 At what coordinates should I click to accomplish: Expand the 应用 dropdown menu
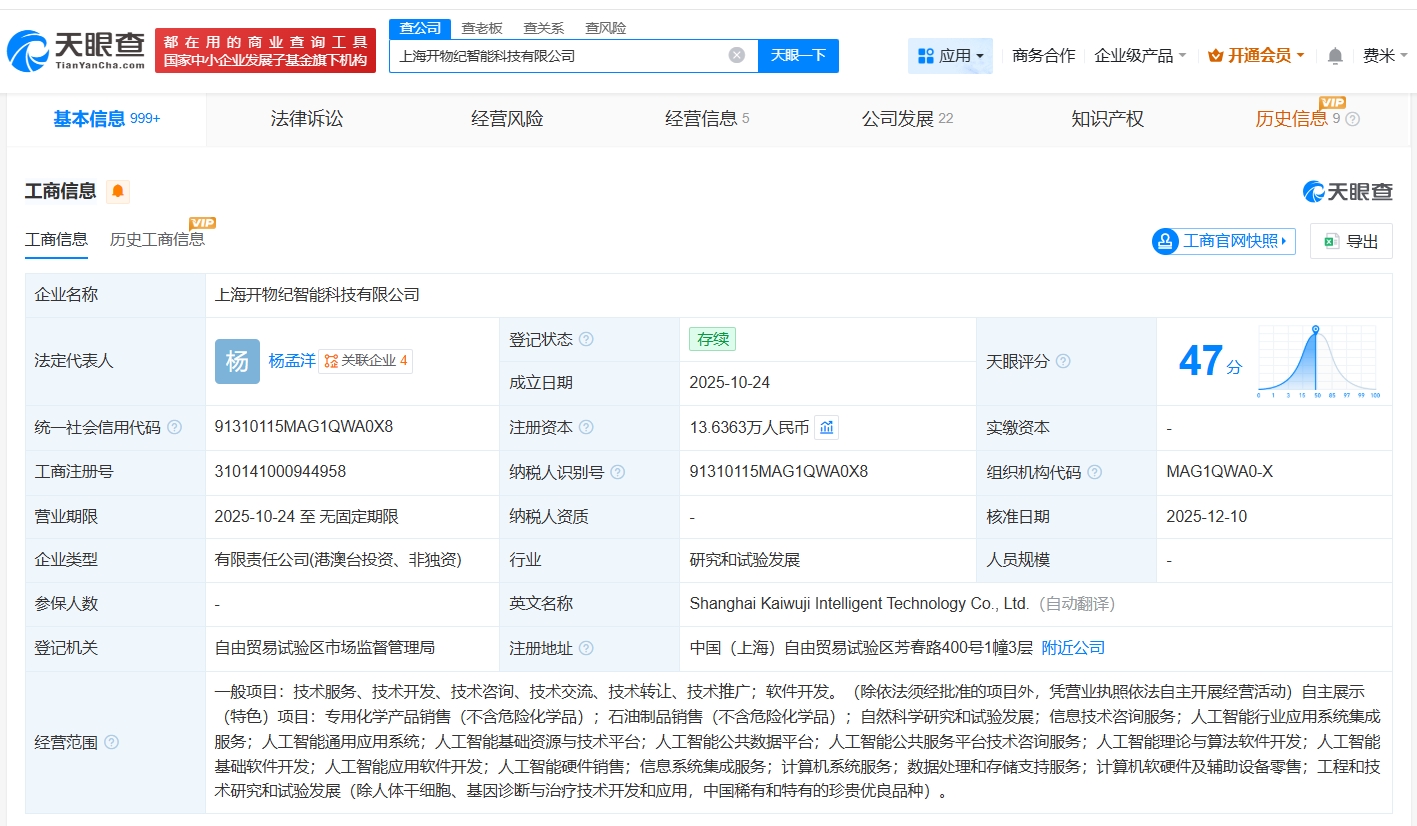pyautogui.click(x=950, y=56)
